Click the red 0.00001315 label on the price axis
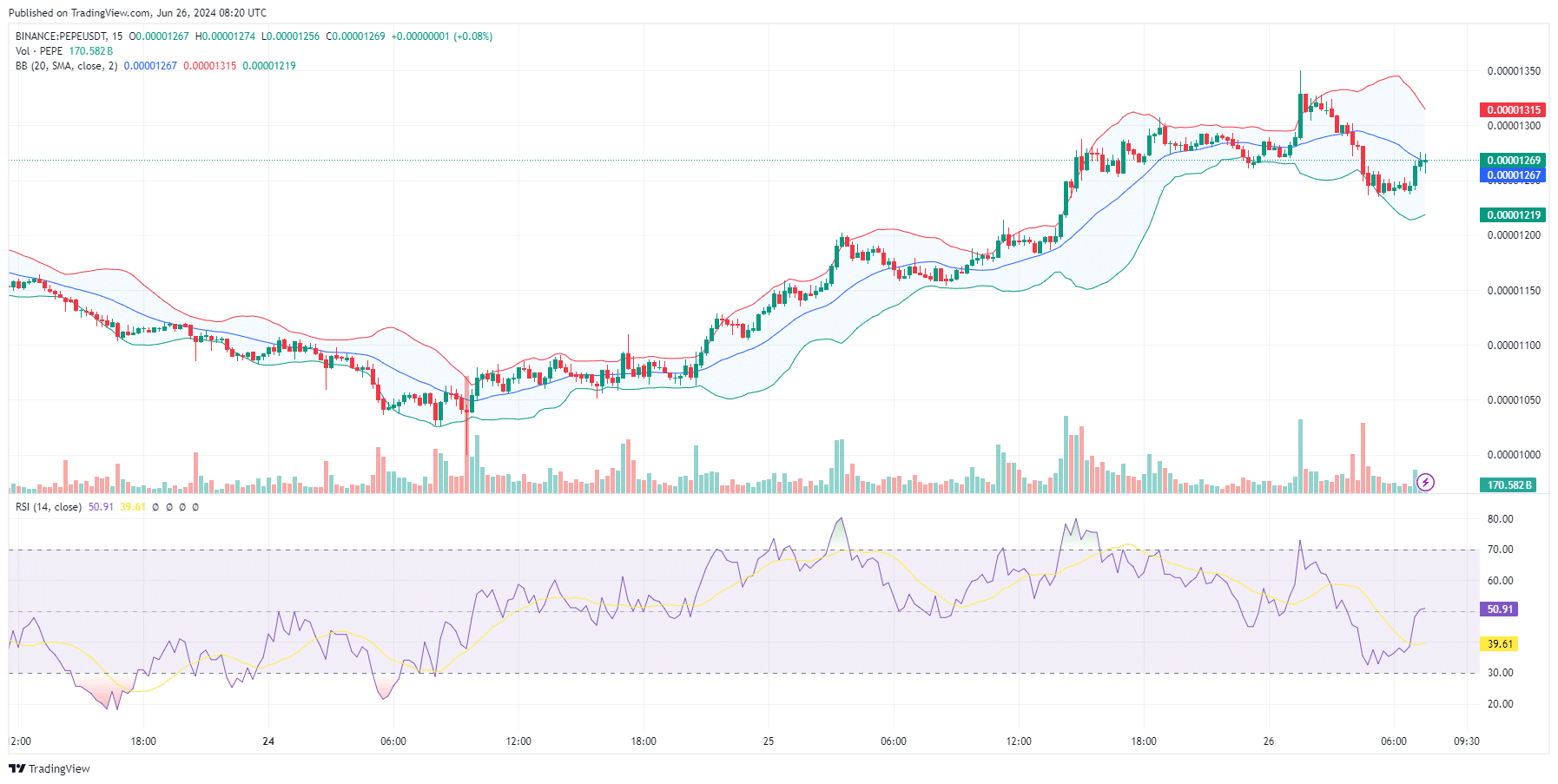 click(x=1512, y=110)
